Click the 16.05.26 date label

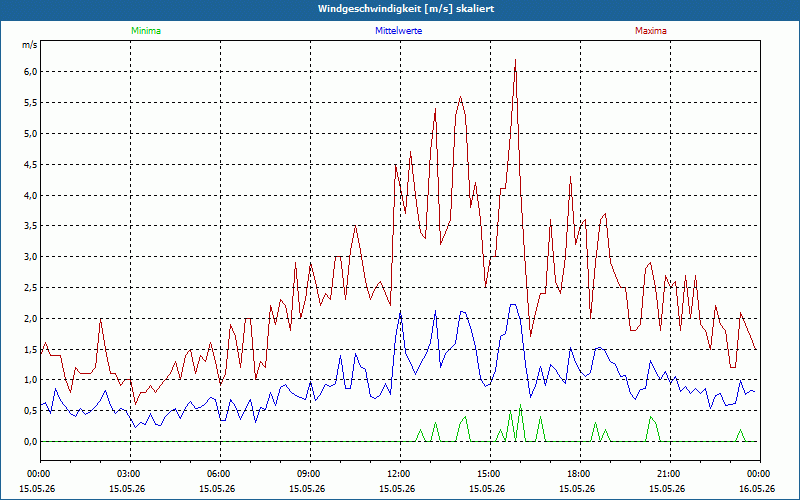757,489
